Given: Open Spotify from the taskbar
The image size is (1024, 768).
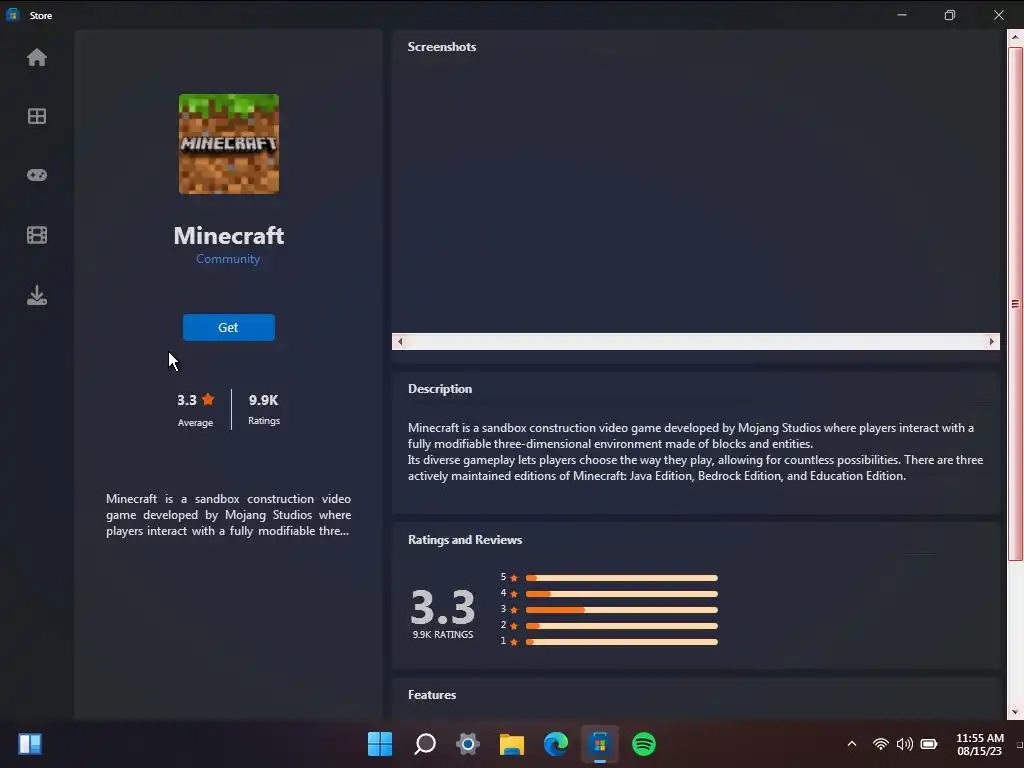Looking at the screenshot, I should [644, 744].
